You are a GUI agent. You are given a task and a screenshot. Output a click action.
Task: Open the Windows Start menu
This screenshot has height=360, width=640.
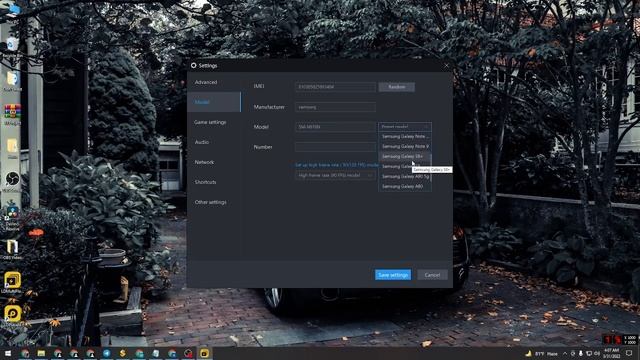7,353
